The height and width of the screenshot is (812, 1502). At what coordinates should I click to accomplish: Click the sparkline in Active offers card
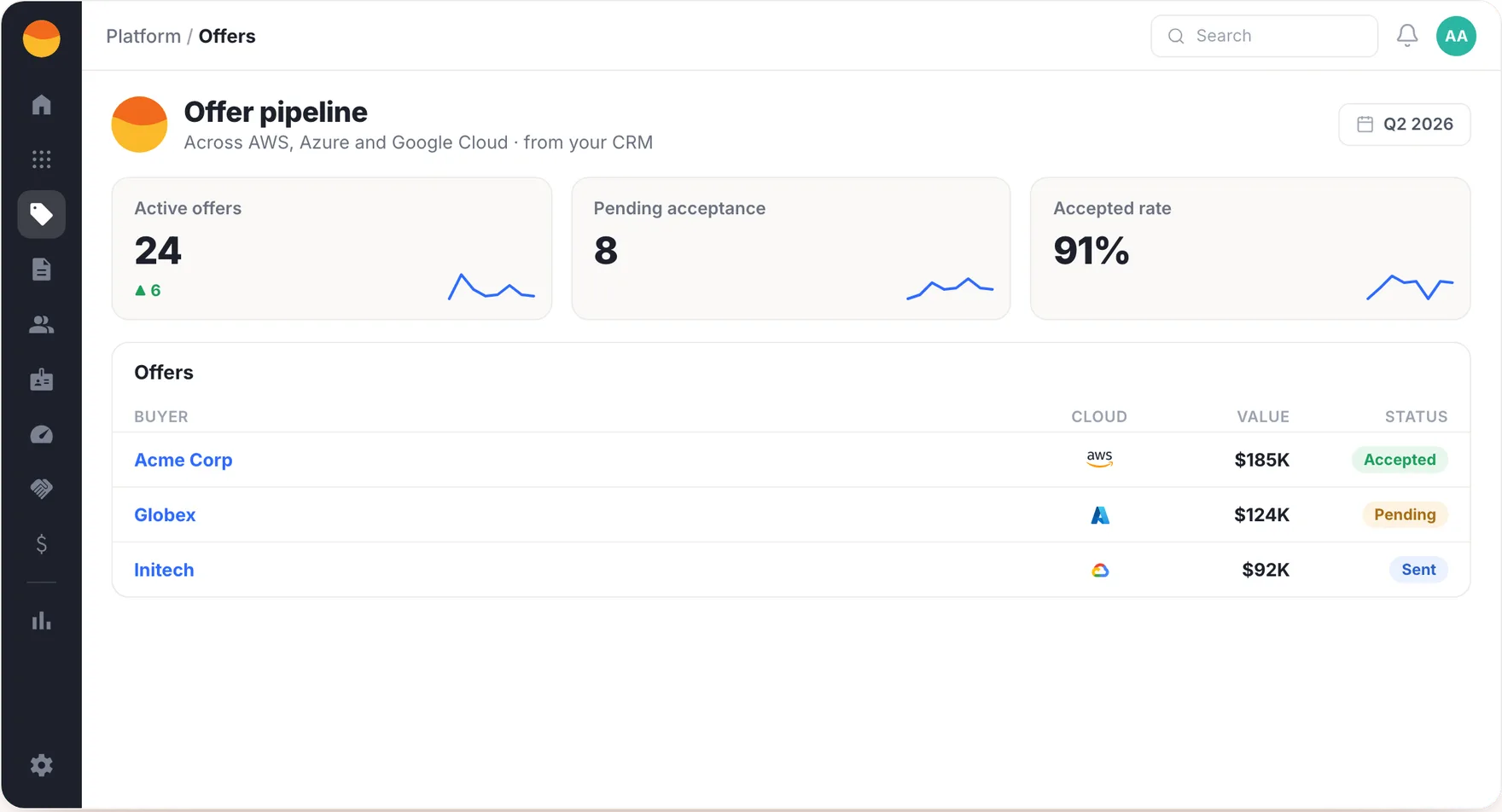pyautogui.click(x=492, y=287)
